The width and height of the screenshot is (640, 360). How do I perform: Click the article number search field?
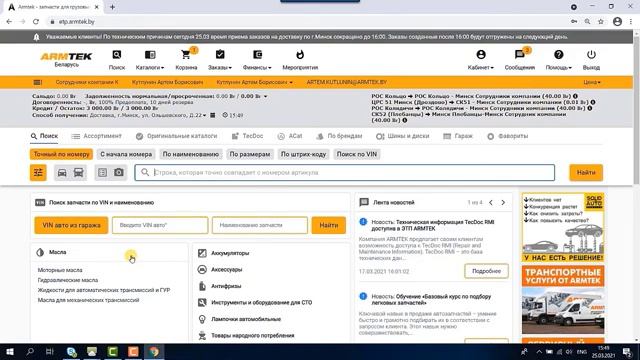point(345,173)
